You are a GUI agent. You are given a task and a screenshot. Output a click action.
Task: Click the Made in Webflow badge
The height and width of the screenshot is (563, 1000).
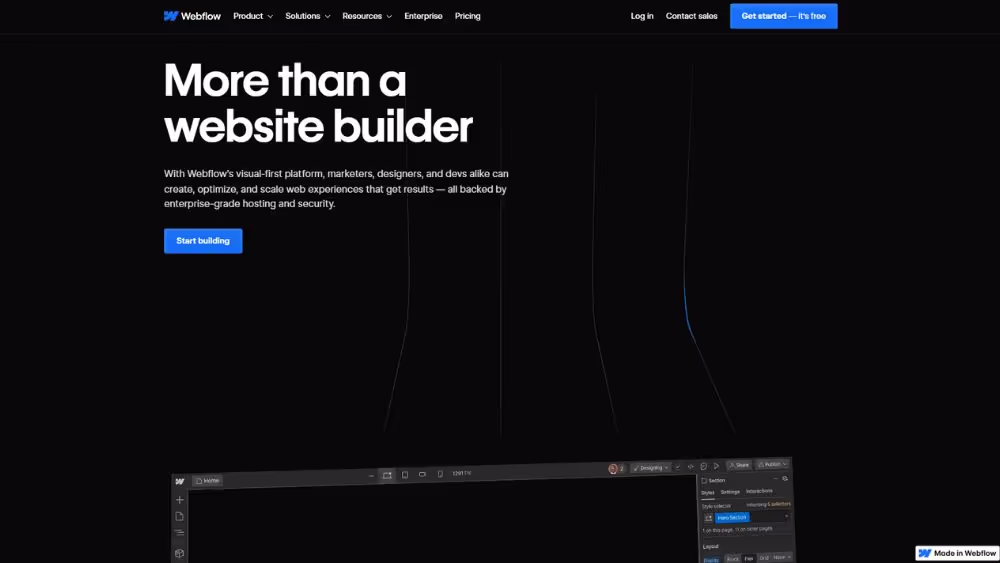click(x=957, y=553)
